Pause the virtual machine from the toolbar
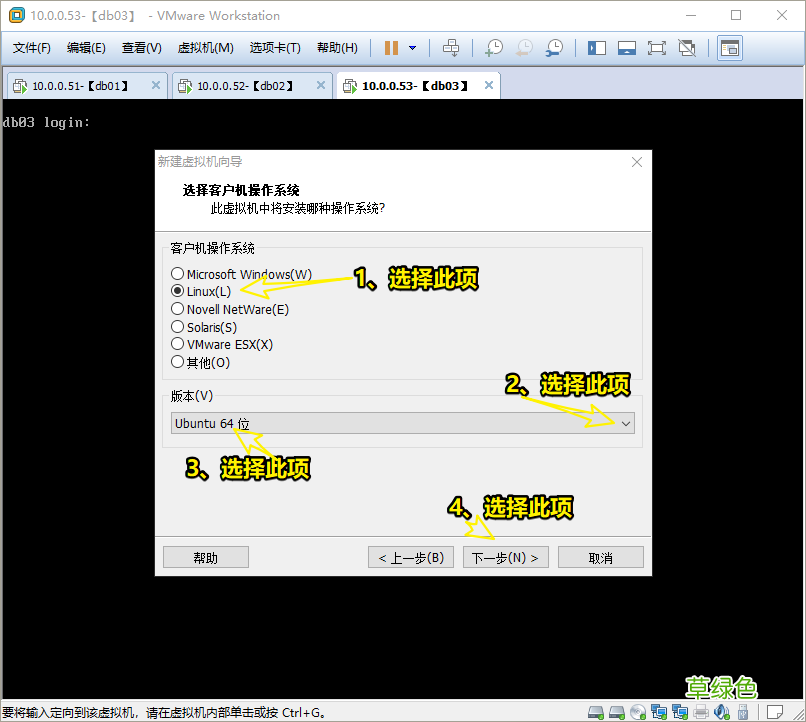The image size is (806, 722). pos(391,48)
